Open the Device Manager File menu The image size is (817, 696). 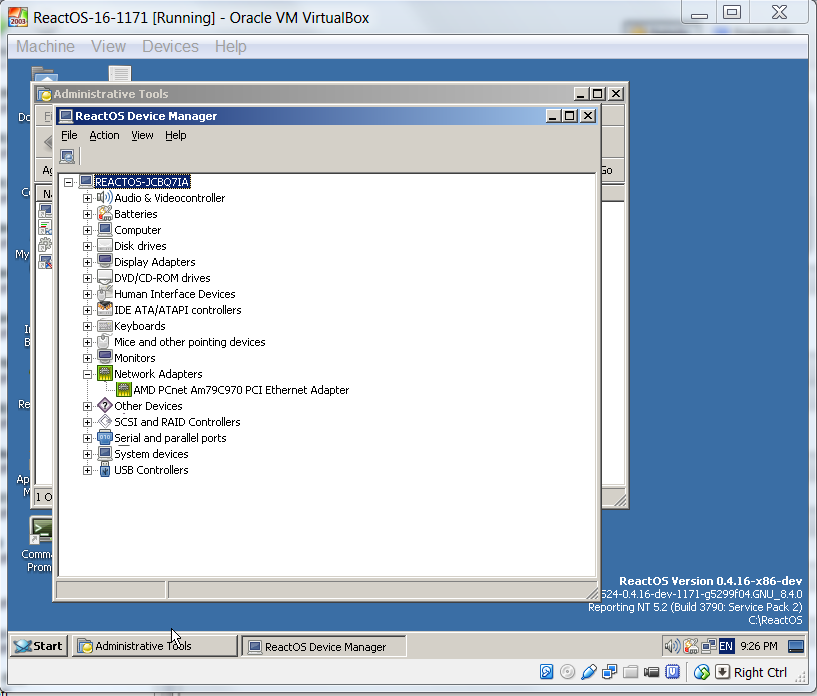pos(69,135)
